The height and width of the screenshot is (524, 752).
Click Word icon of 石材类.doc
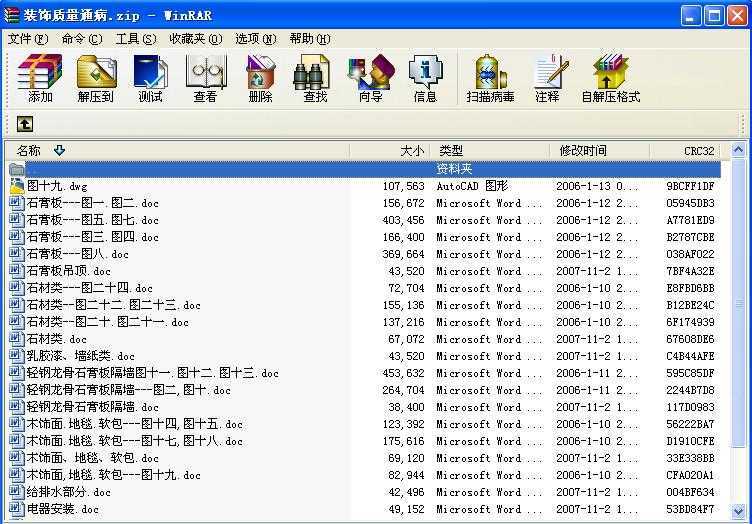17,339
